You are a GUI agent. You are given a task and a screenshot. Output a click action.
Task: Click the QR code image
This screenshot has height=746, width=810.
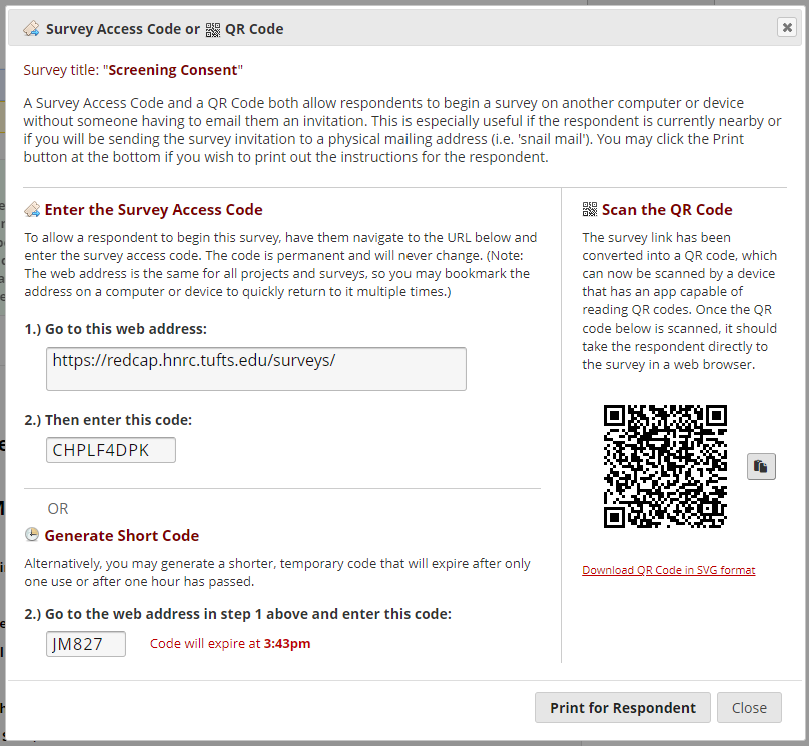pos(665,467)
